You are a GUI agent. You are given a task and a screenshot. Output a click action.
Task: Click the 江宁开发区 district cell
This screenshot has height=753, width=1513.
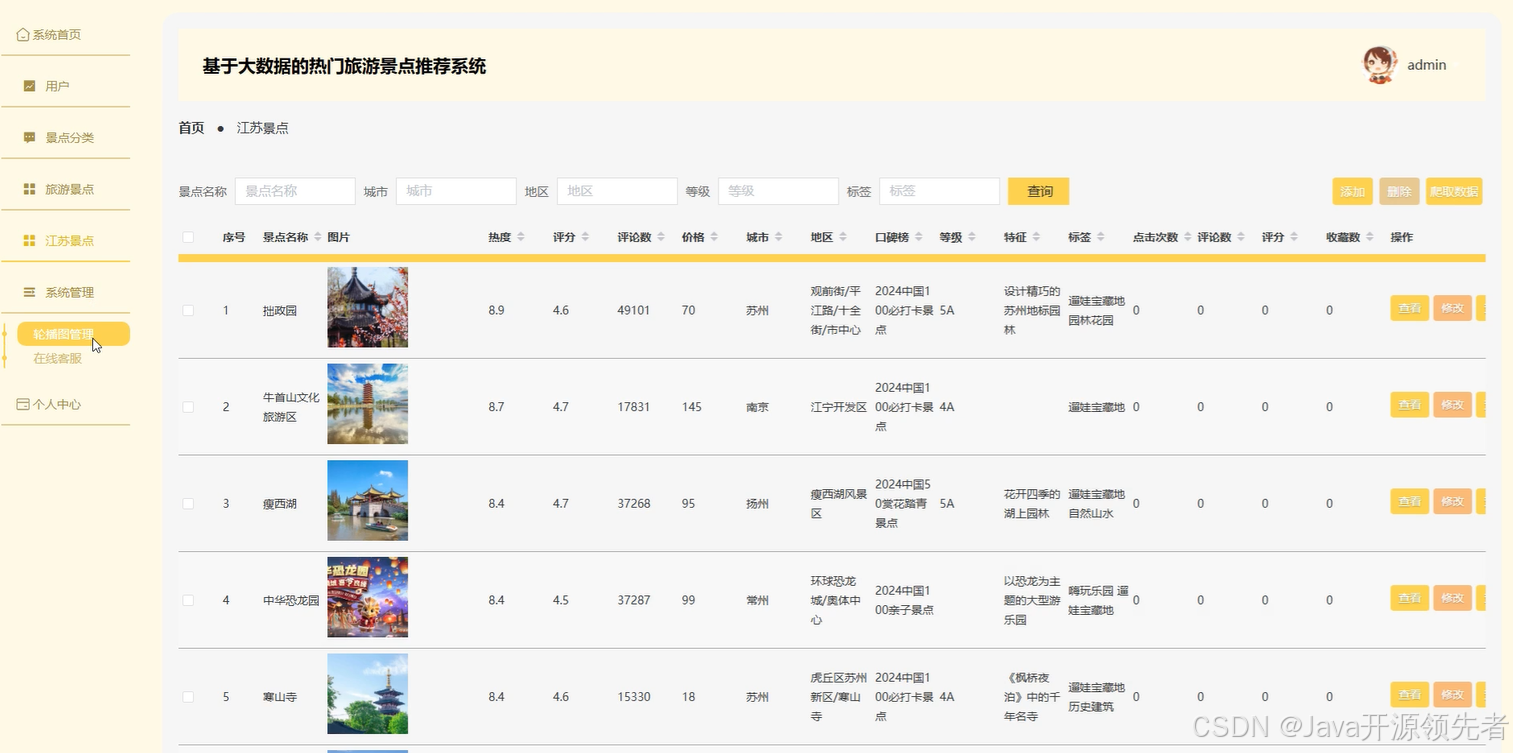pyautogui.click(x=839, y=407)
